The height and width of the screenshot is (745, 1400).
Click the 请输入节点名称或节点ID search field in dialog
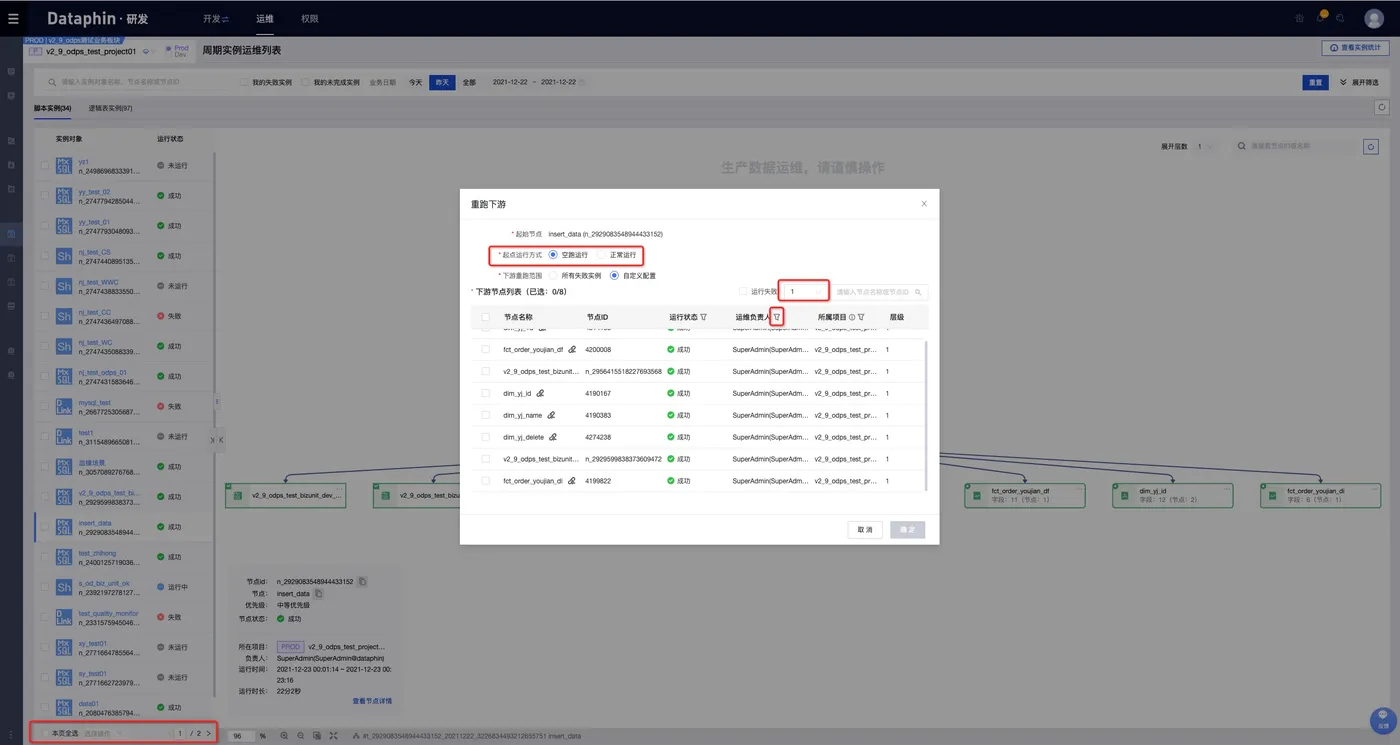pyautogui.click(x=881, y=292)
